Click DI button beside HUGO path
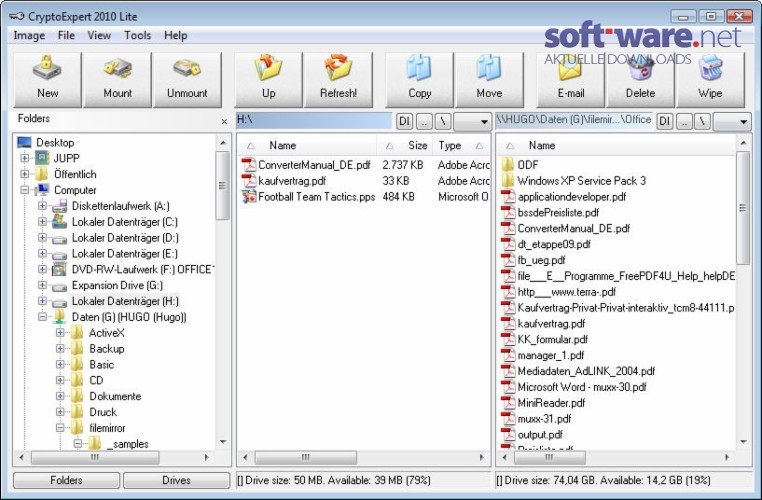 664,121
